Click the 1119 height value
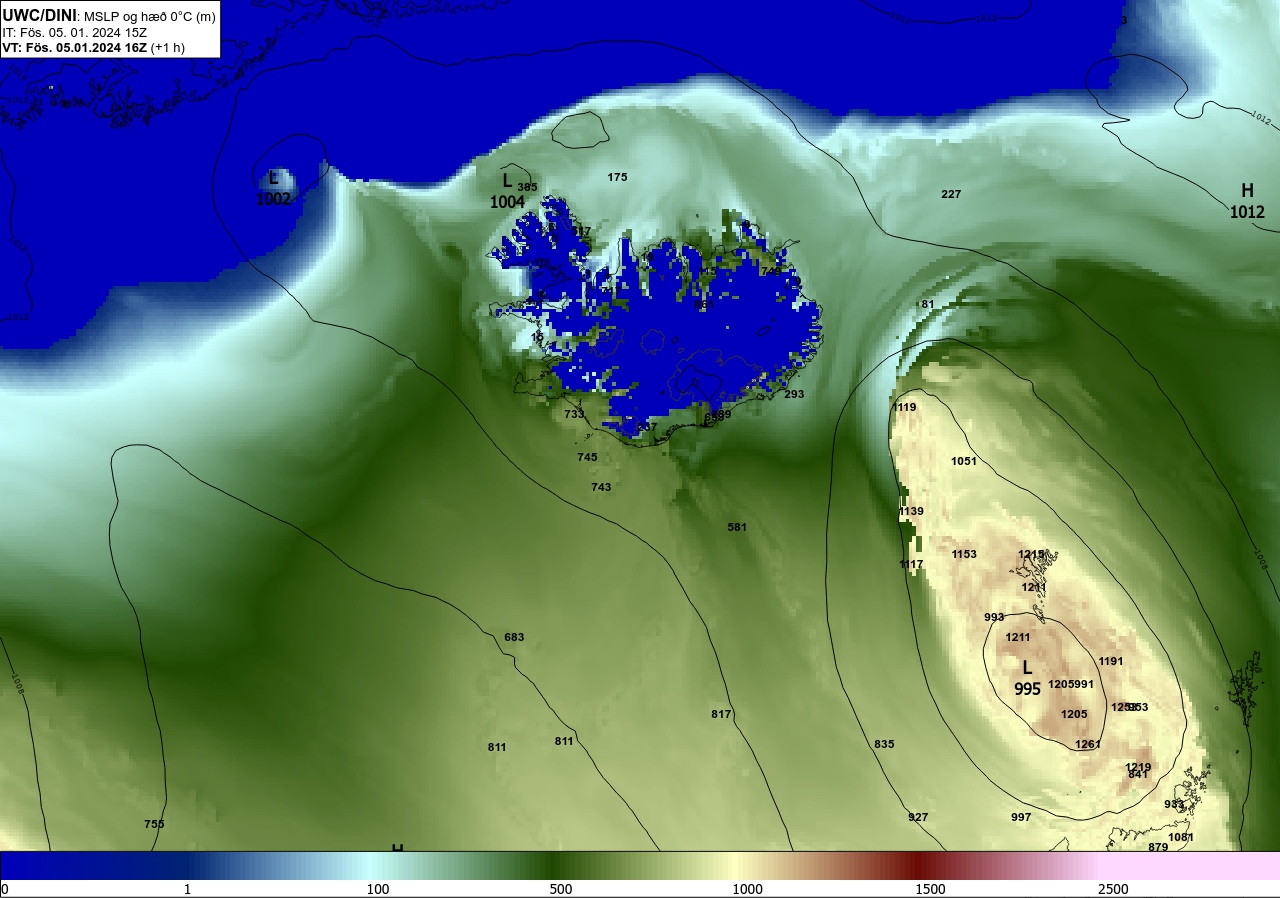Viewport: 1280px width, 898px height. [904, 407]
